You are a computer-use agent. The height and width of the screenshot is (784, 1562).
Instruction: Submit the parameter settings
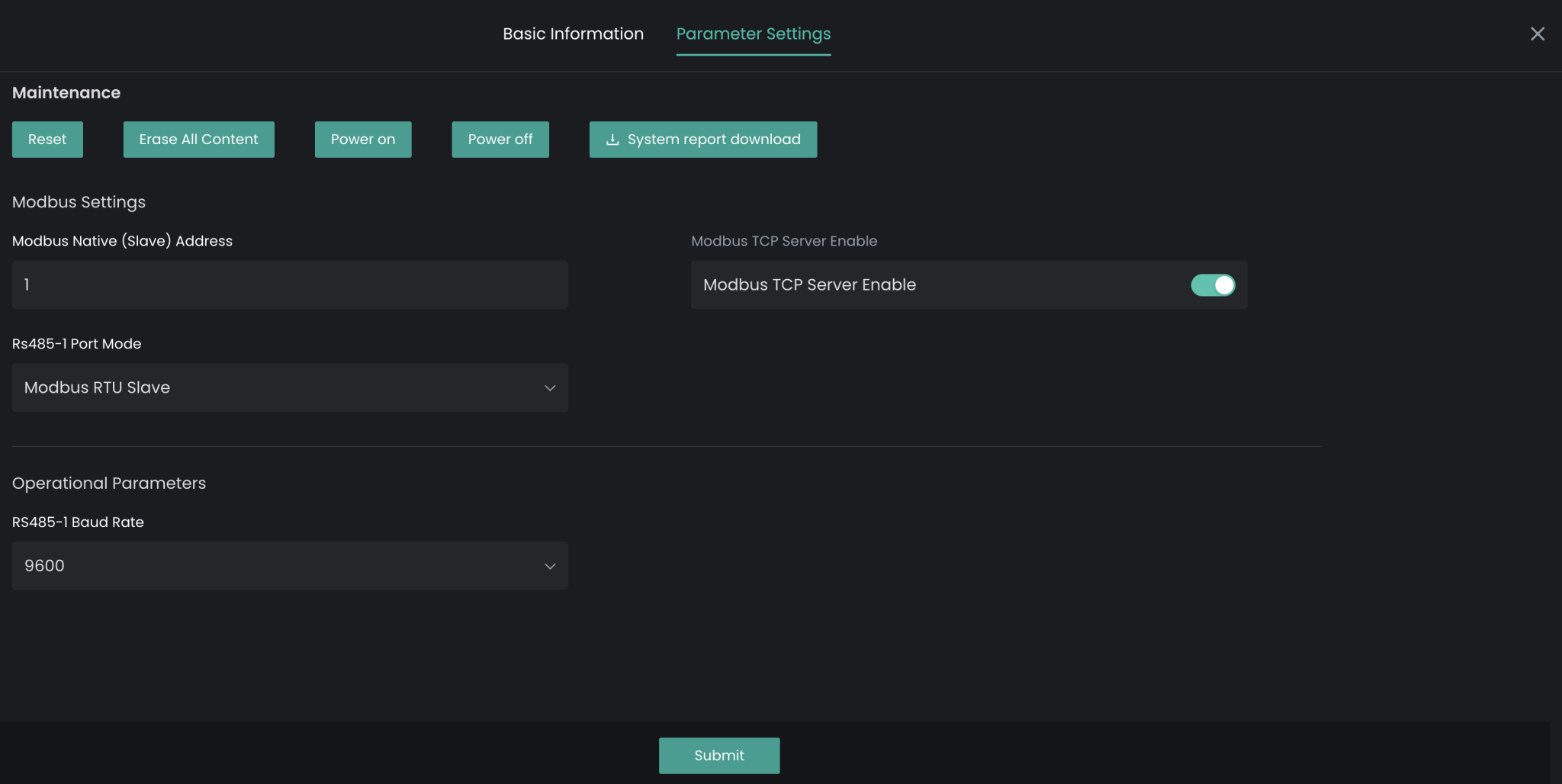[718, 755]
